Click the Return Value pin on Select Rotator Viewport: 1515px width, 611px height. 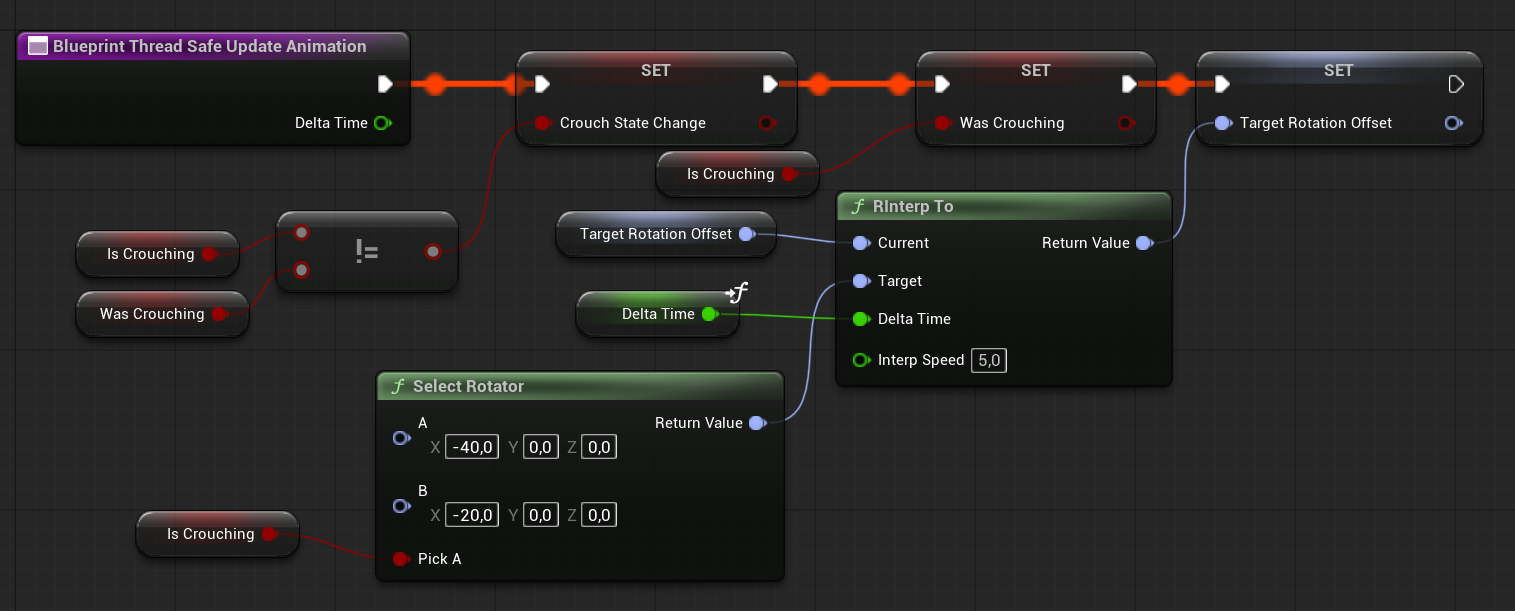click(x=757, y=423)
